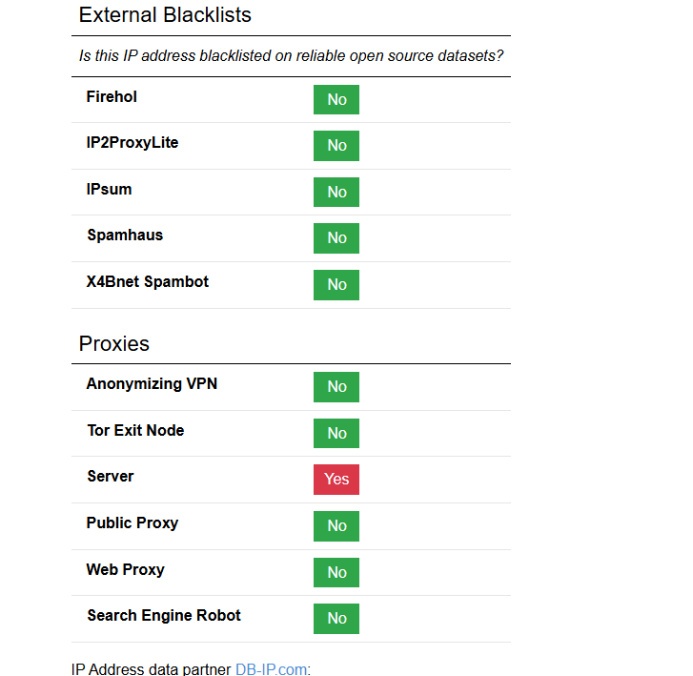The image size is (693, 676).
Task: Click the No badge beside IP2ProxyLite
Action: pyautogui.click(x=336, y=146)
